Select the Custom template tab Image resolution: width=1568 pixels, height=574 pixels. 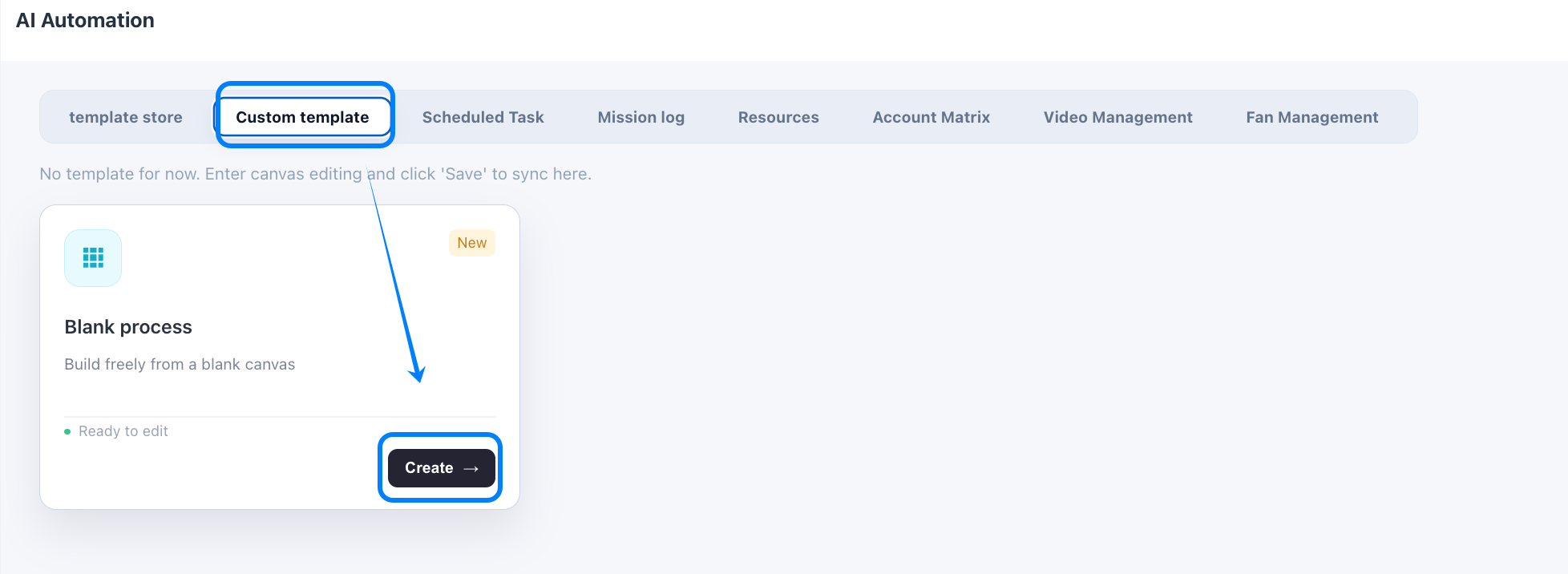pos(302,117)
